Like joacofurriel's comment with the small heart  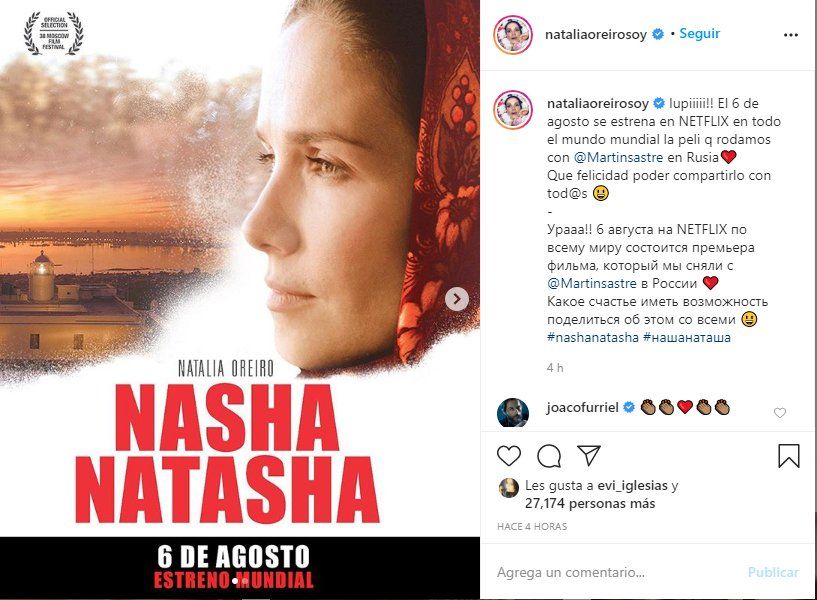click(x=779, y=413)
